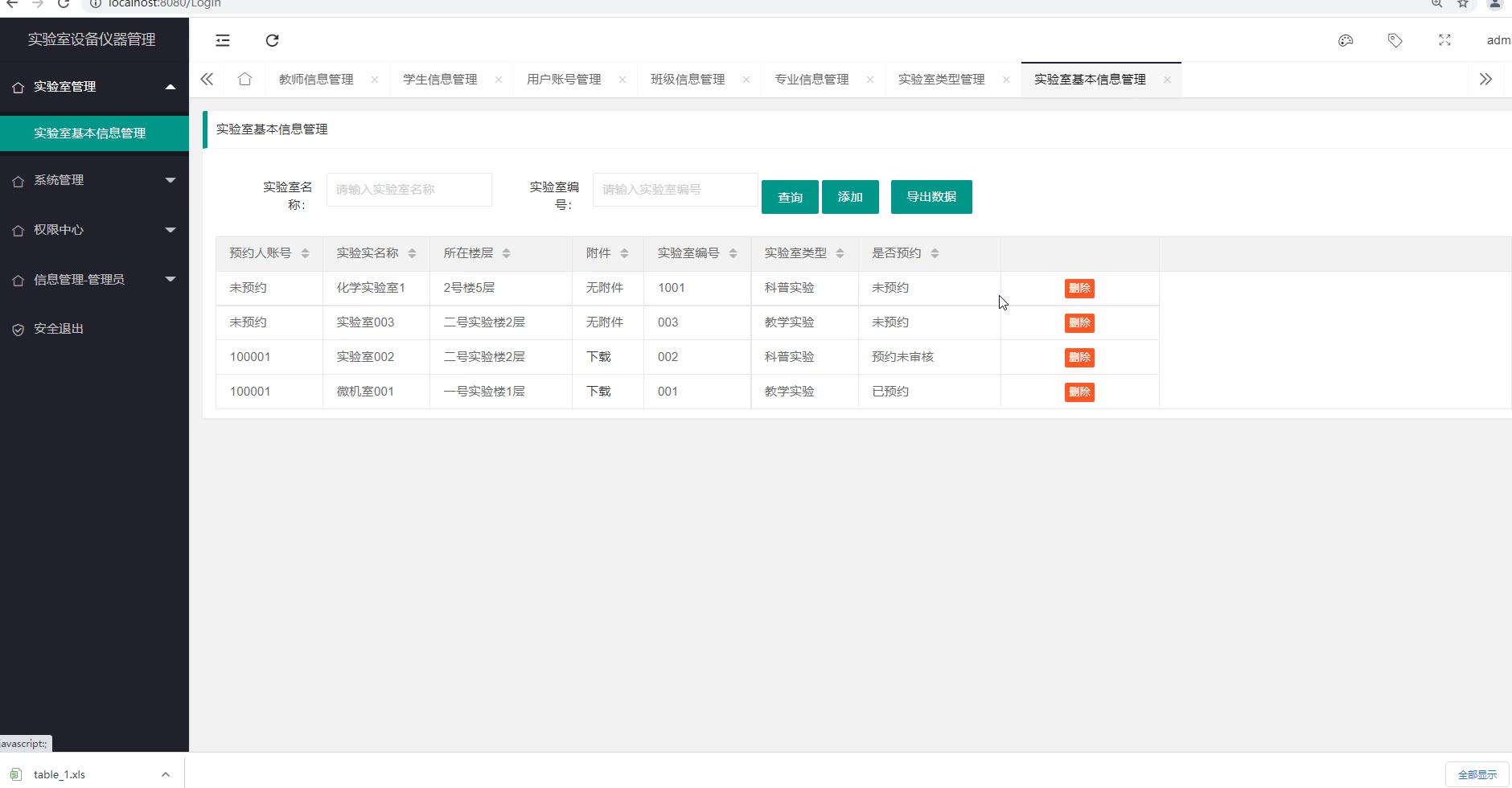Sort by 实验室编号 column arrows
This screenshot has width=1512, height=788.
(733, 253)
